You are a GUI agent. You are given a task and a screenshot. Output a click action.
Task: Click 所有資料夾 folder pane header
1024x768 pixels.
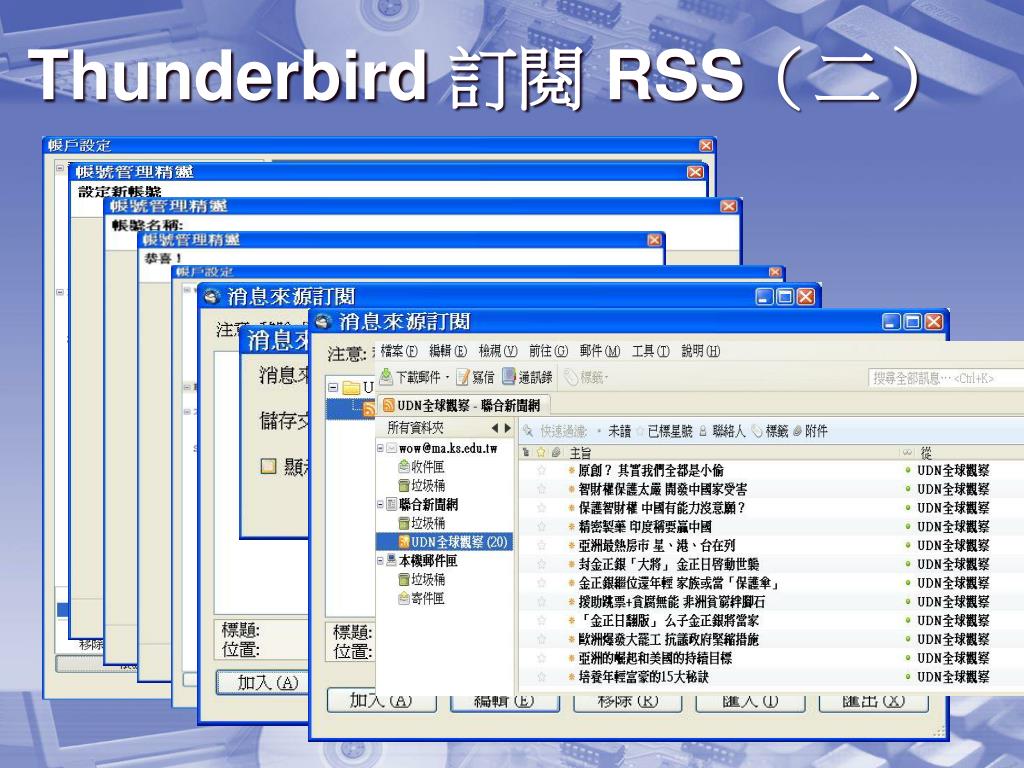pos(415,428)
